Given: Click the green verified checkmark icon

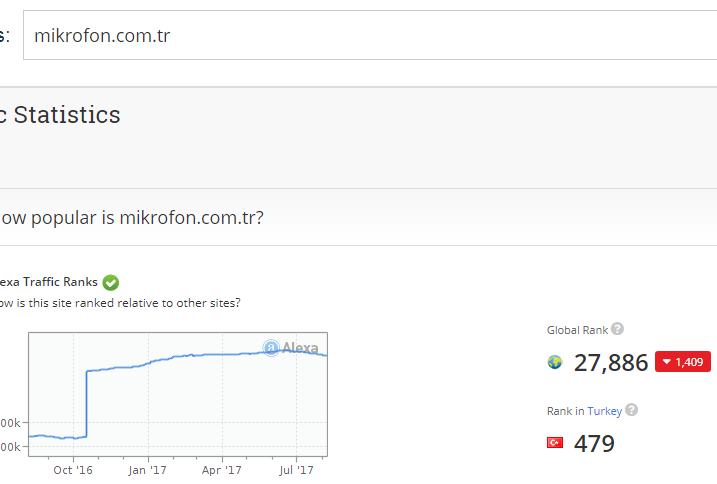Looking at the screenshot, I should [111, 282].
